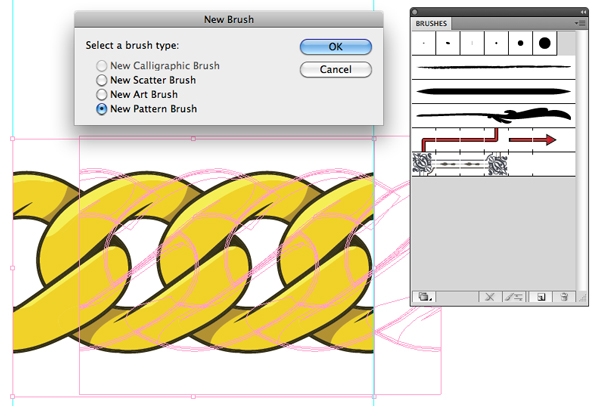Screen dimensions: 600x406
Task: Choose the thin charcoal stroke art brush
Action: pos(494,67)
